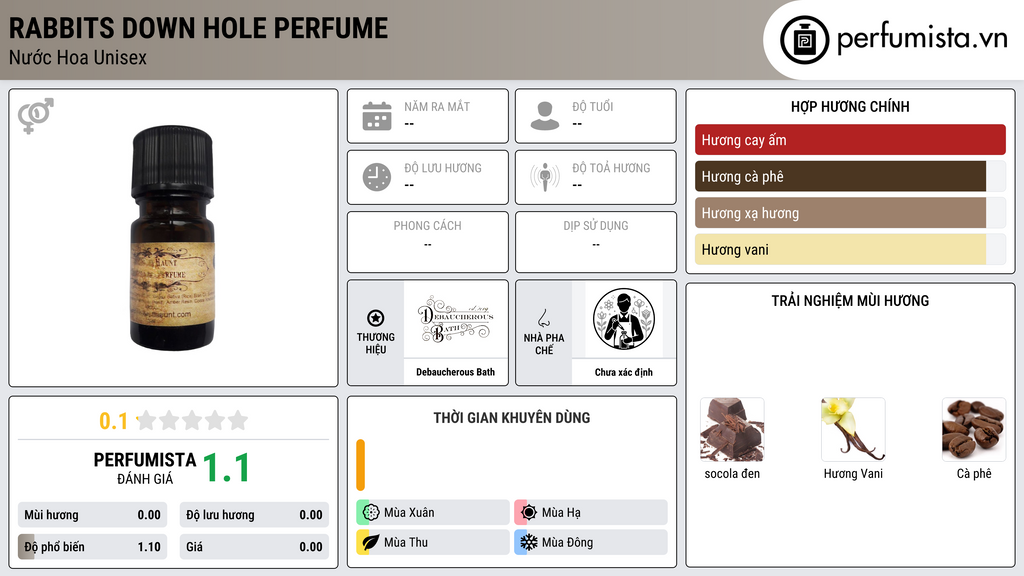Click the Độ phổ biến 1.10 score row
Screen dimensions: 1024x576
coord(93,547)
